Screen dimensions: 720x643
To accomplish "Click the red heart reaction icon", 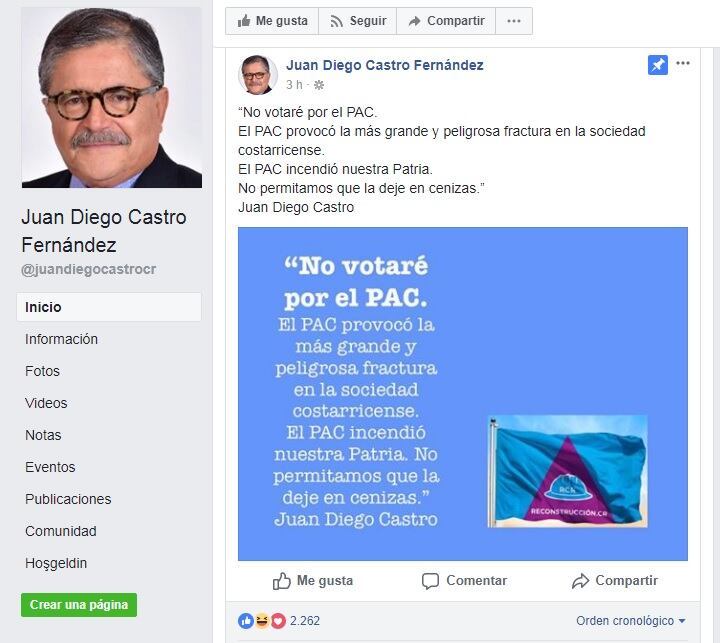I will click(278, 621).
